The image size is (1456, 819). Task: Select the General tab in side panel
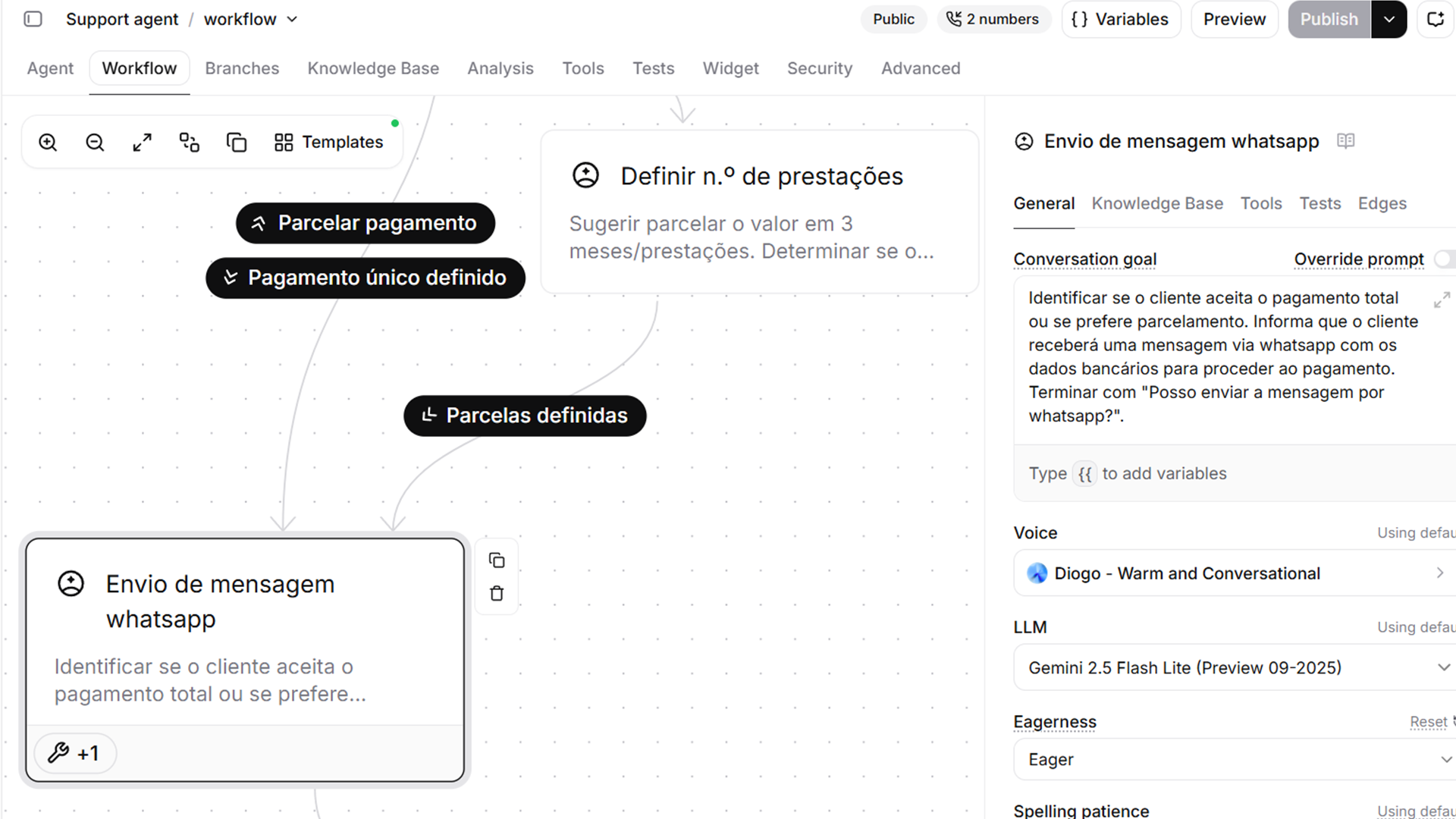click(x=1044, y=203)
